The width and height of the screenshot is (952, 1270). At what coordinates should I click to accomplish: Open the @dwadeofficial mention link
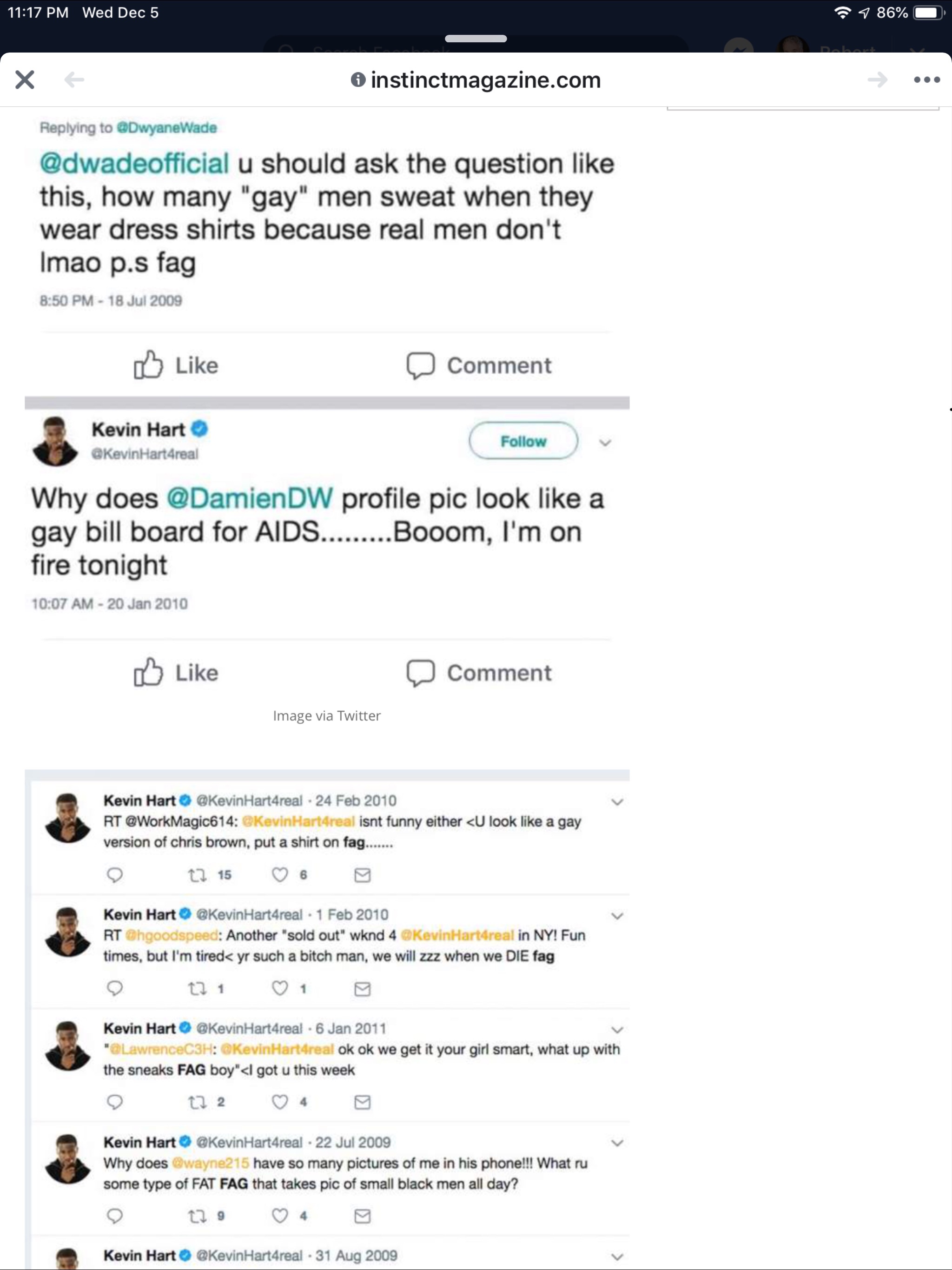[134, 164]
